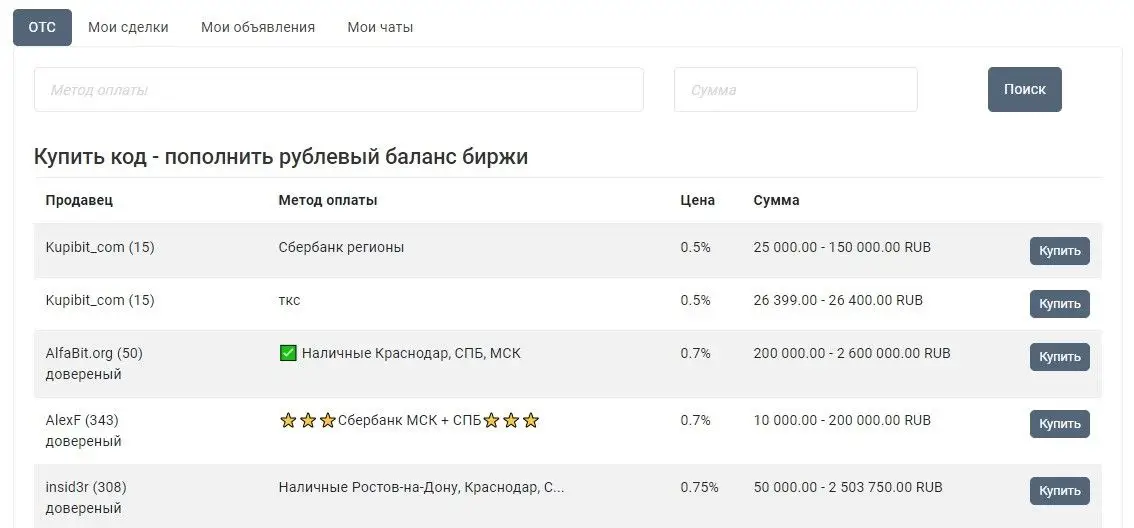Click Купить for the ткс offer
The width and height of the screenshot is (1134, 528).
[1059, 304]
